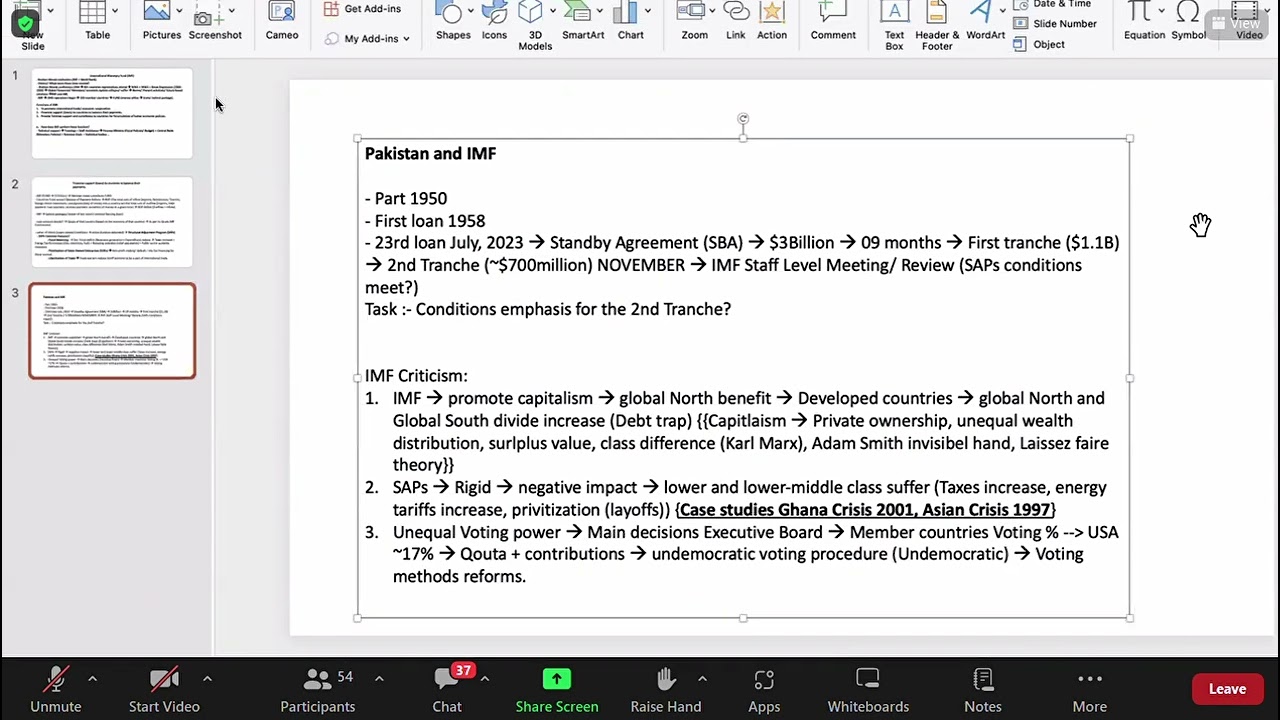Insert a Text Box
Image resolution: width=1280 pixels, height=720 pixels.
click(x=894, y=25)
